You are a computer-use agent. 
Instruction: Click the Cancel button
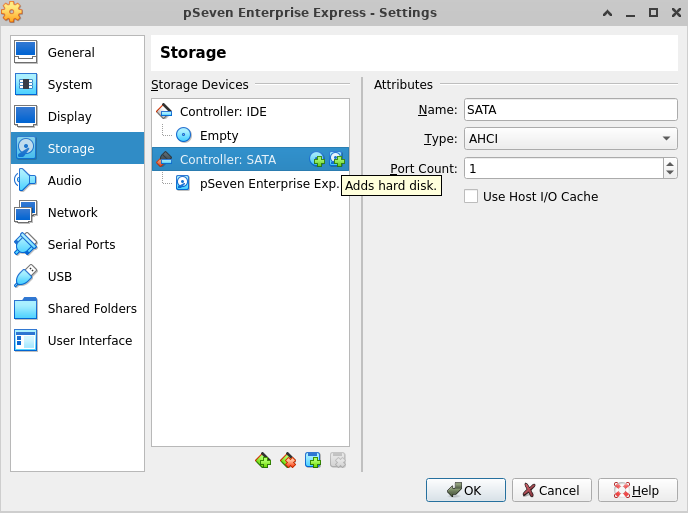(x=552, y=490)
